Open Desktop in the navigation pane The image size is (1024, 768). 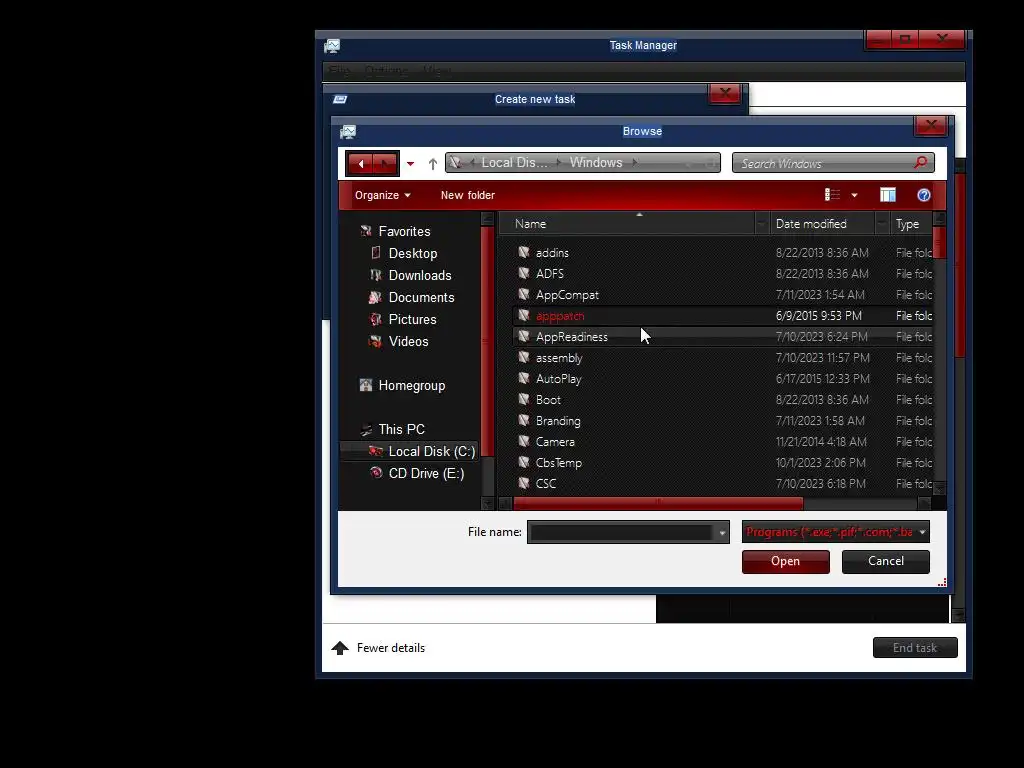[413, 253]
